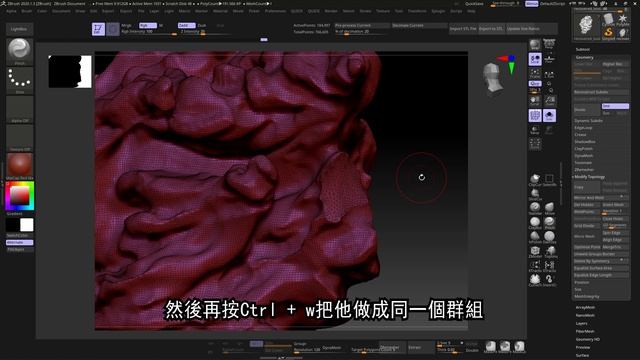Viewport: 640px width, 360px height.
Task: Click Mirror And Weld button
Action: coord(601,198)
